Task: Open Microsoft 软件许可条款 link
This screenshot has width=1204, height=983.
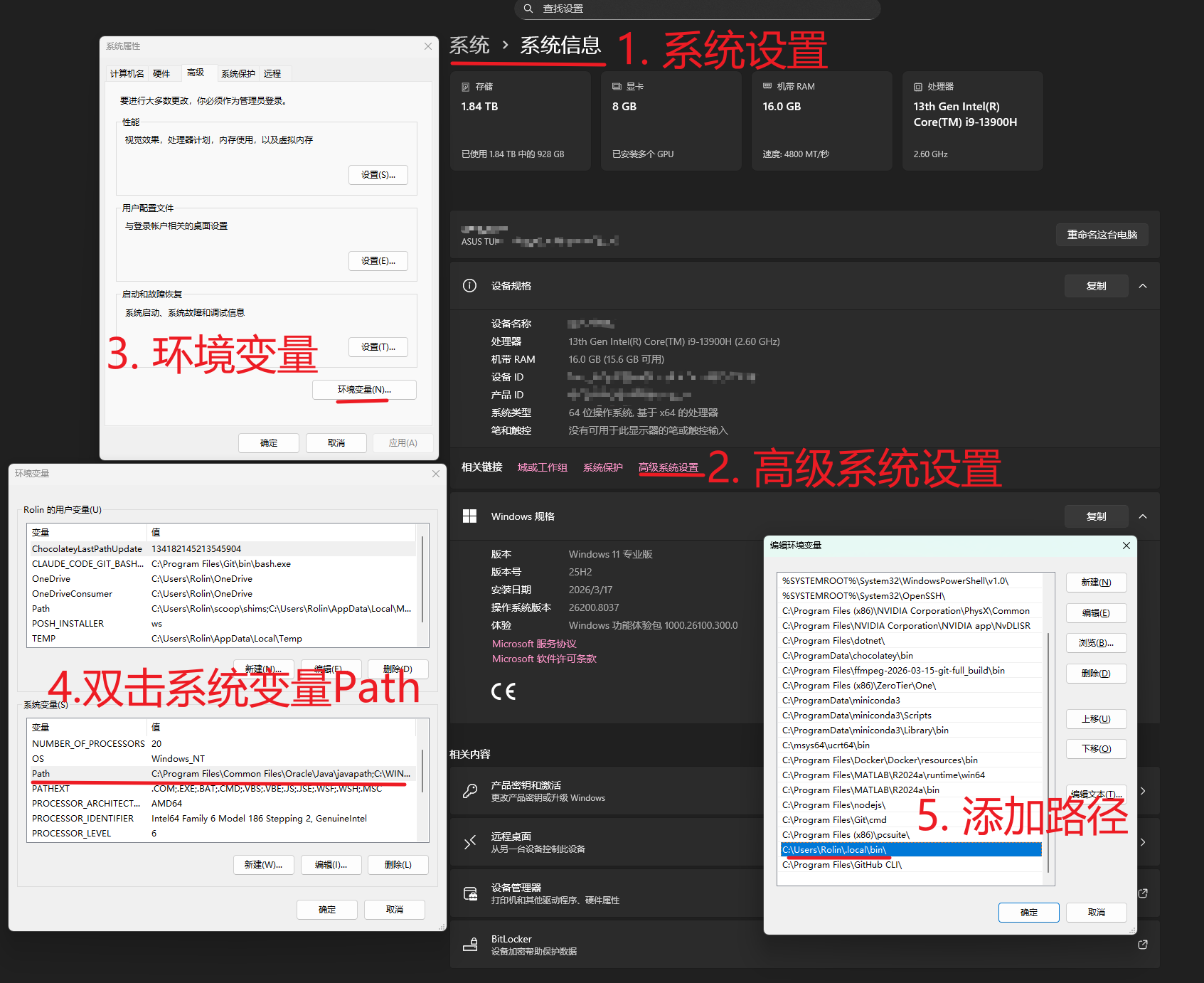Action: (544, 659)
